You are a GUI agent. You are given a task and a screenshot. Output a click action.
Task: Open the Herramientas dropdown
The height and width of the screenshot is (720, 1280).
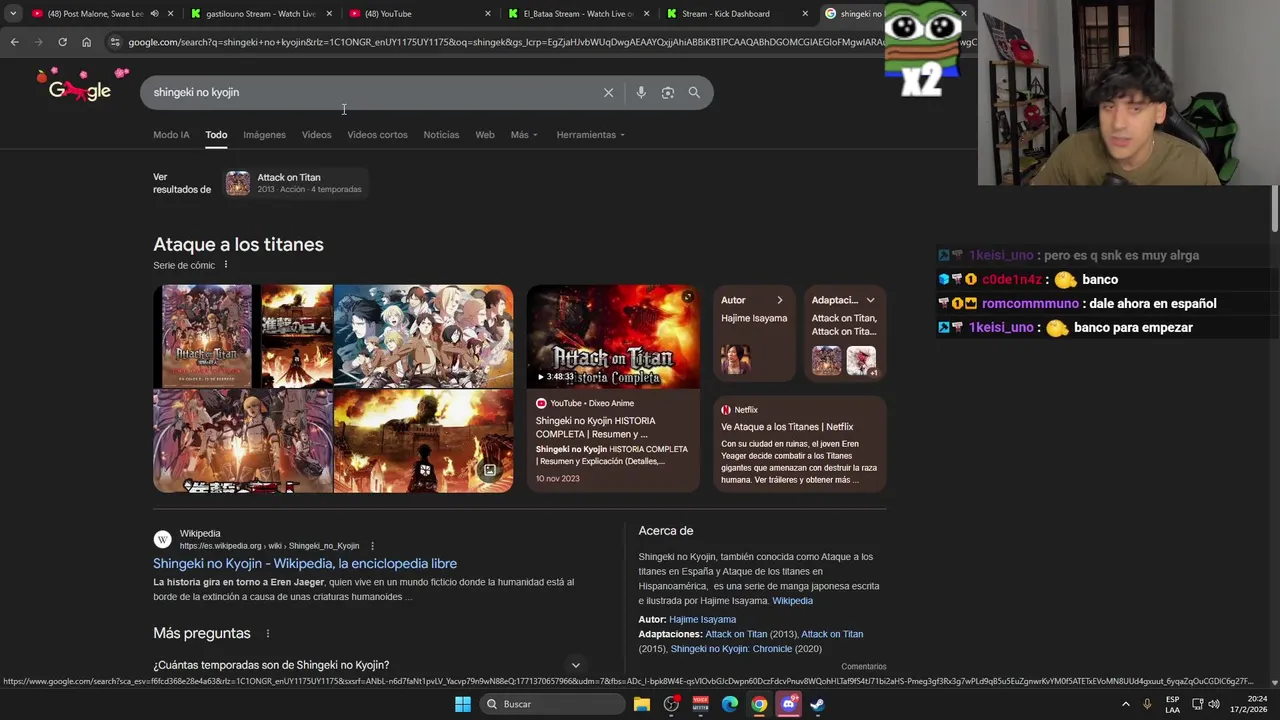[590, 135]
